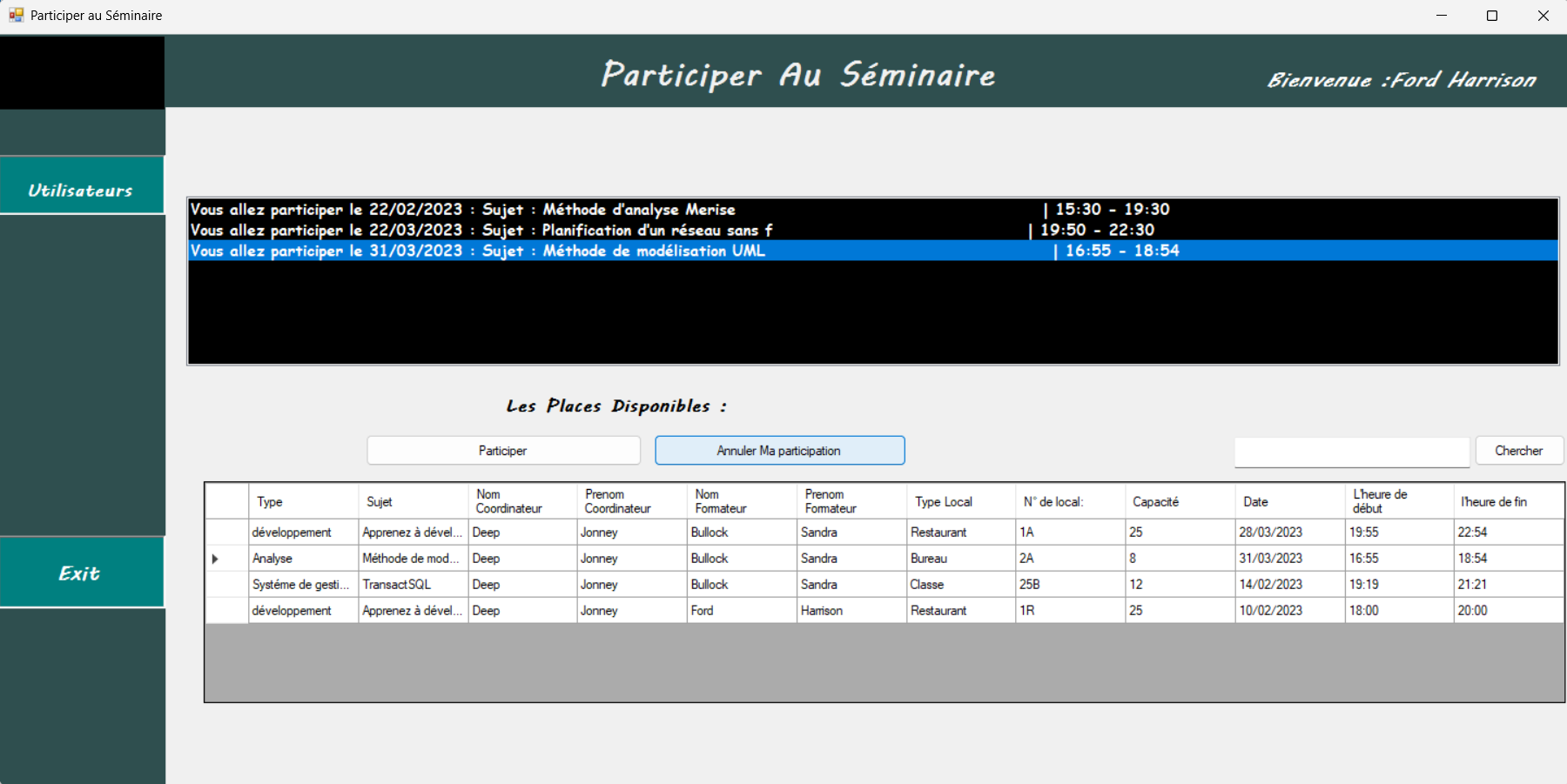Click the Exit sidebar button
Screen dimensions: 1567x784
coord(82,572)
